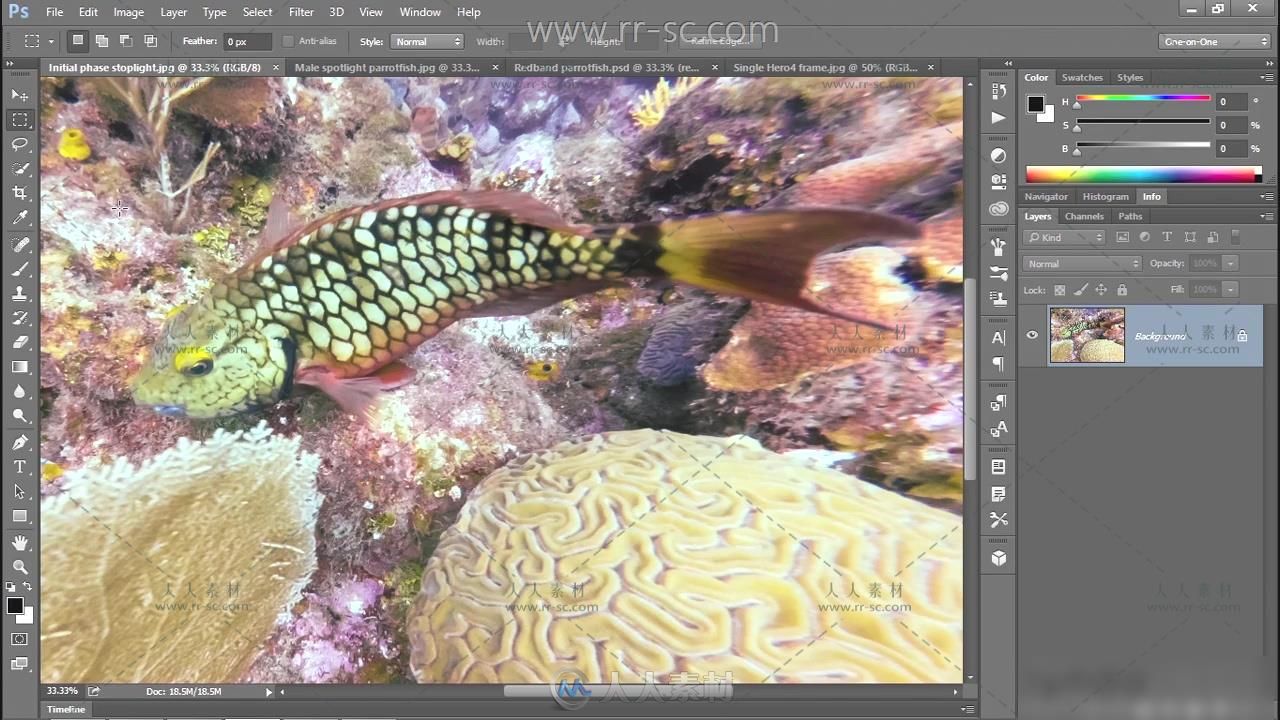Open the Opacity slider dropdown arrow

click(x=1231, y=263)
